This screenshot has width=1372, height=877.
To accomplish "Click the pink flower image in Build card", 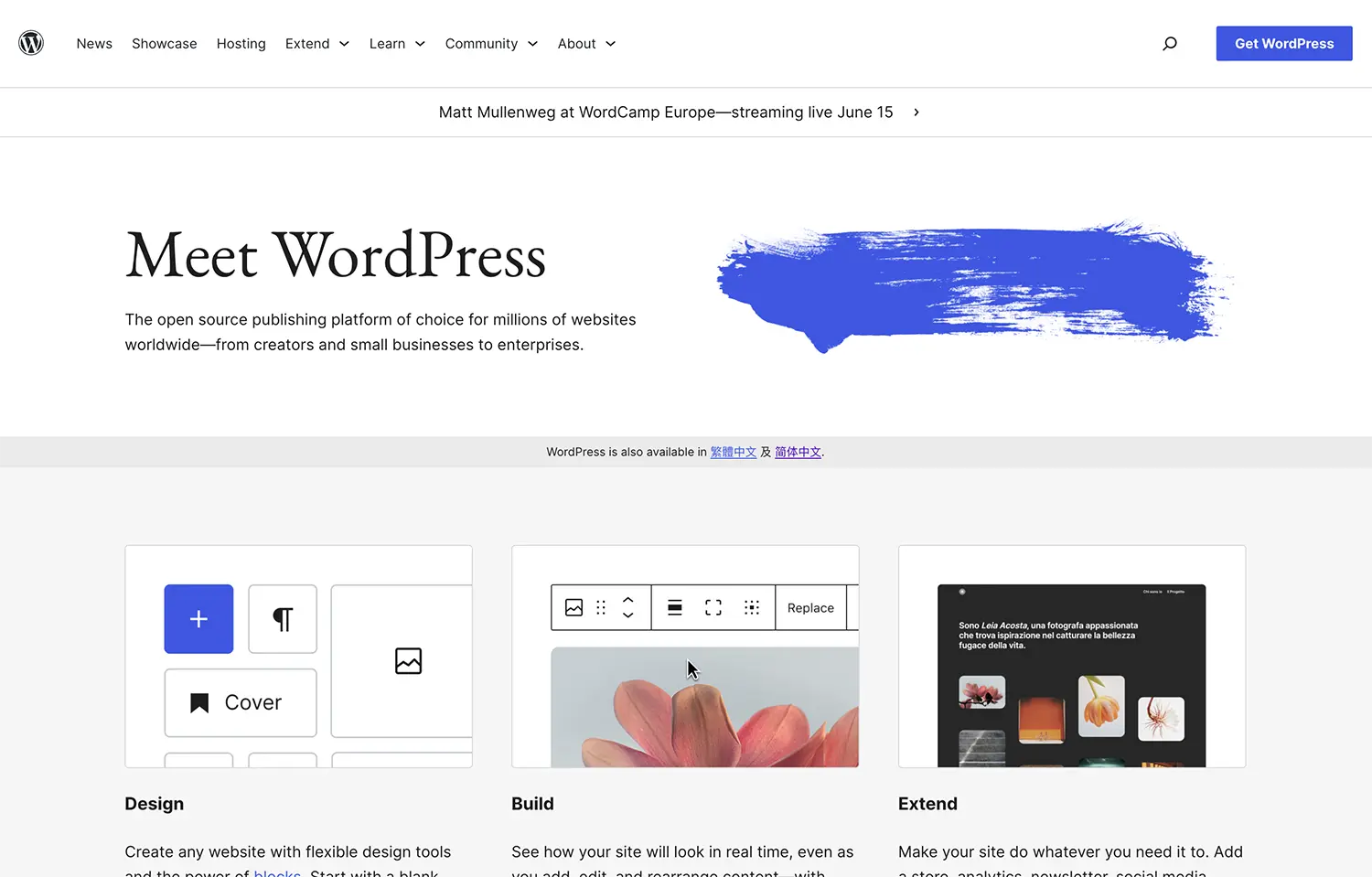I will (x=705, y=707).
